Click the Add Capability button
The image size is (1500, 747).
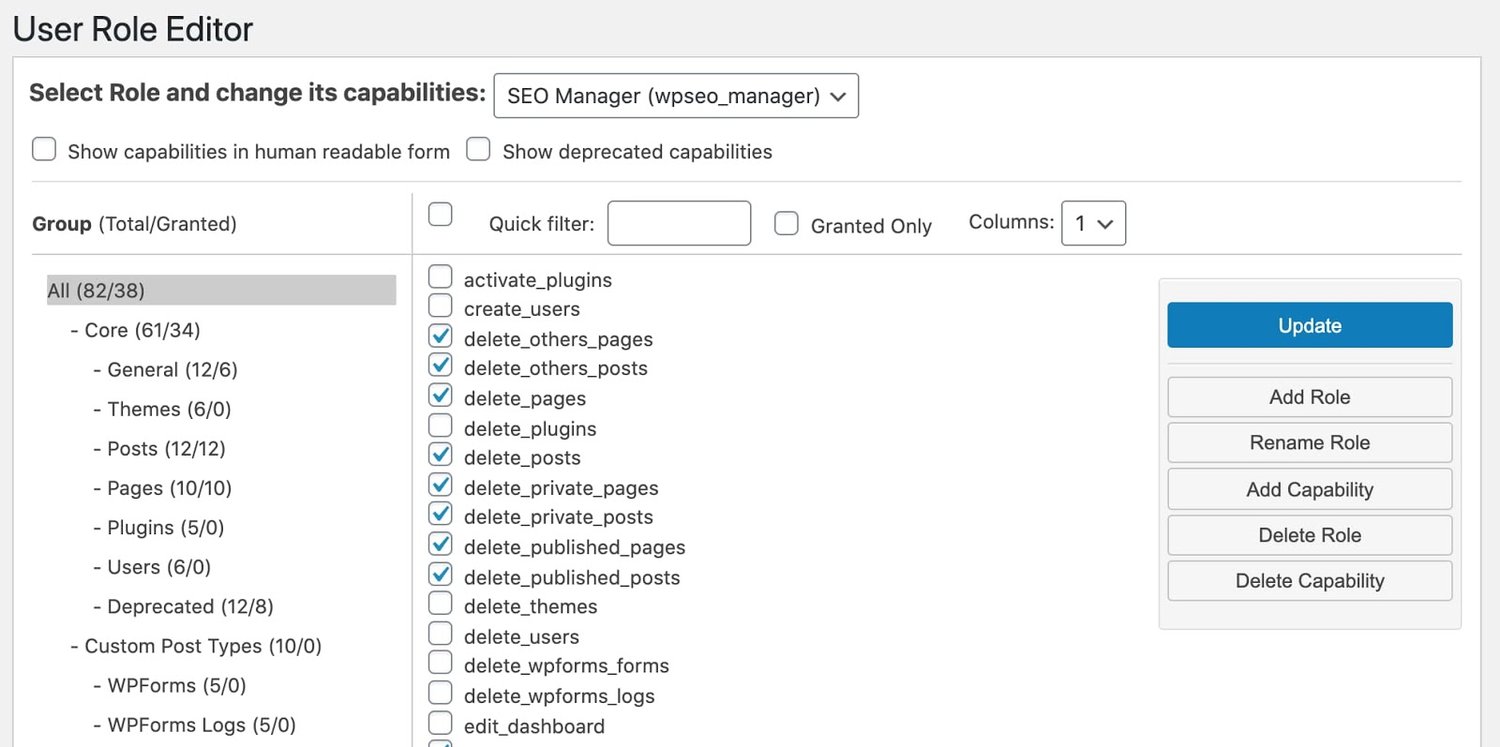(x=1309, y=489)
